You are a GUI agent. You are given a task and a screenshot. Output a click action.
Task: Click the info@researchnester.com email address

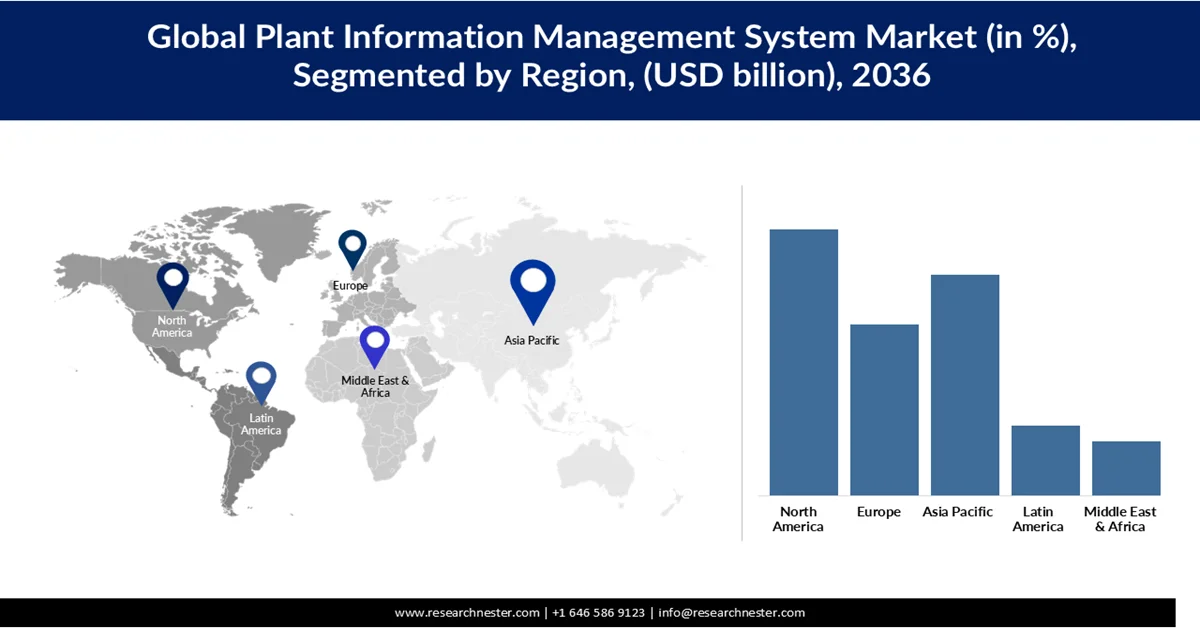[x=731, y=613]
